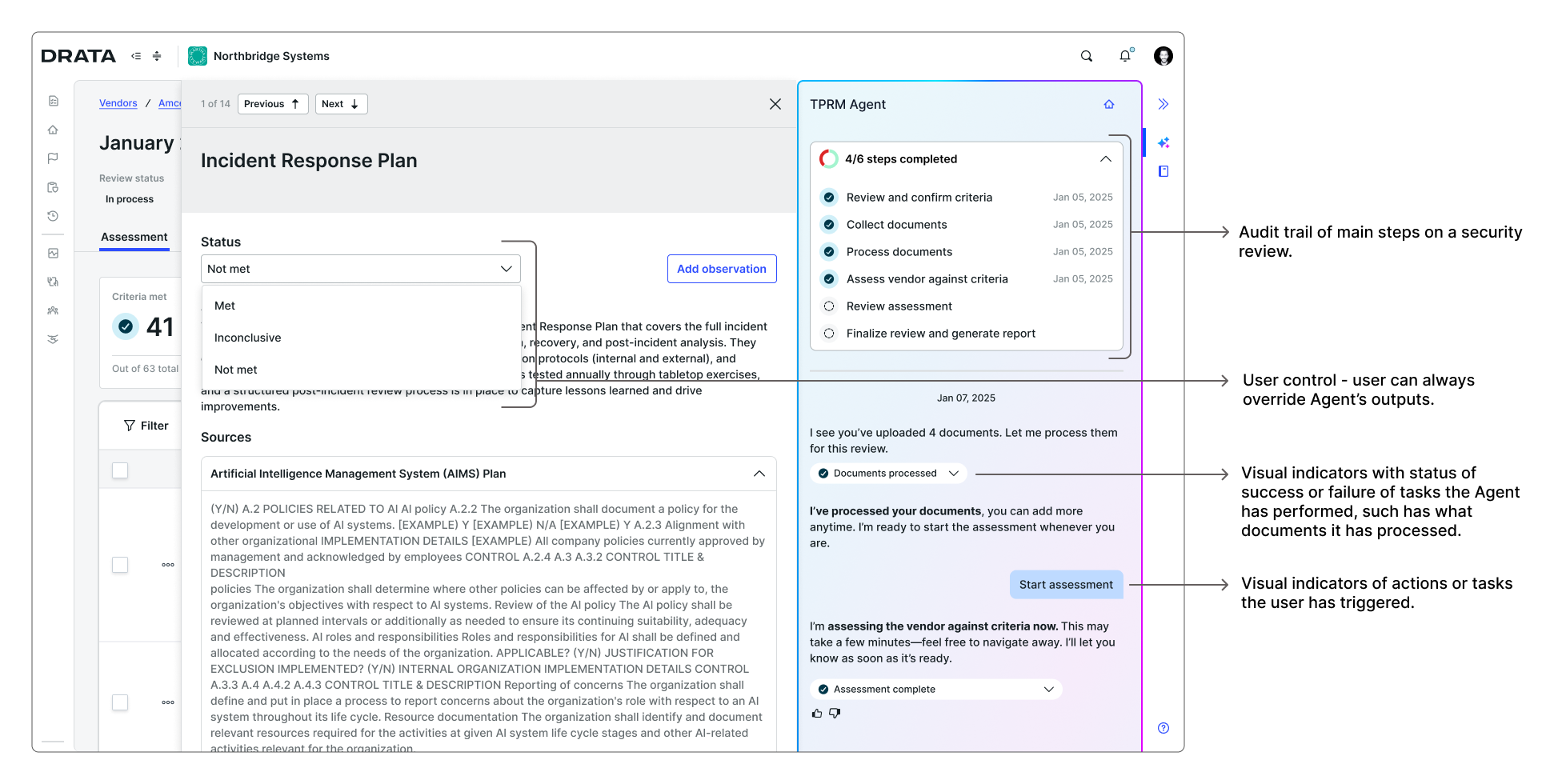Screen dimensions: 1562x784
Task: Open notifications via the bell icon
Action: click(x=1124, y=56)
